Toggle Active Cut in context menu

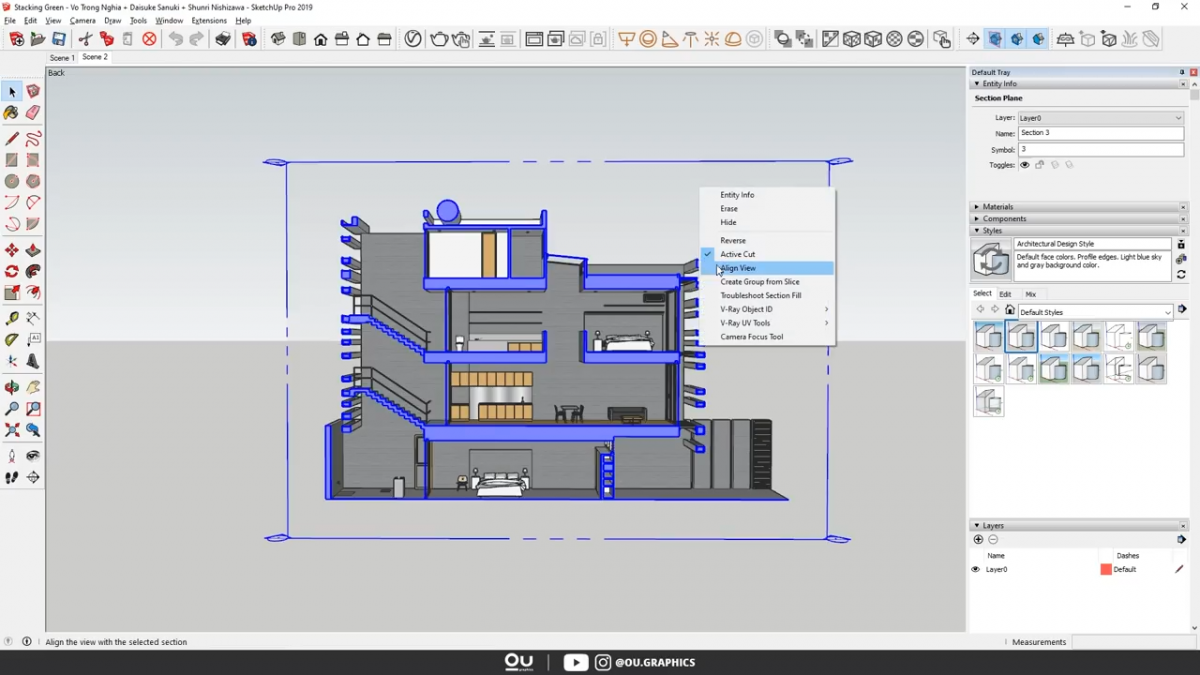tap(738, 254)
